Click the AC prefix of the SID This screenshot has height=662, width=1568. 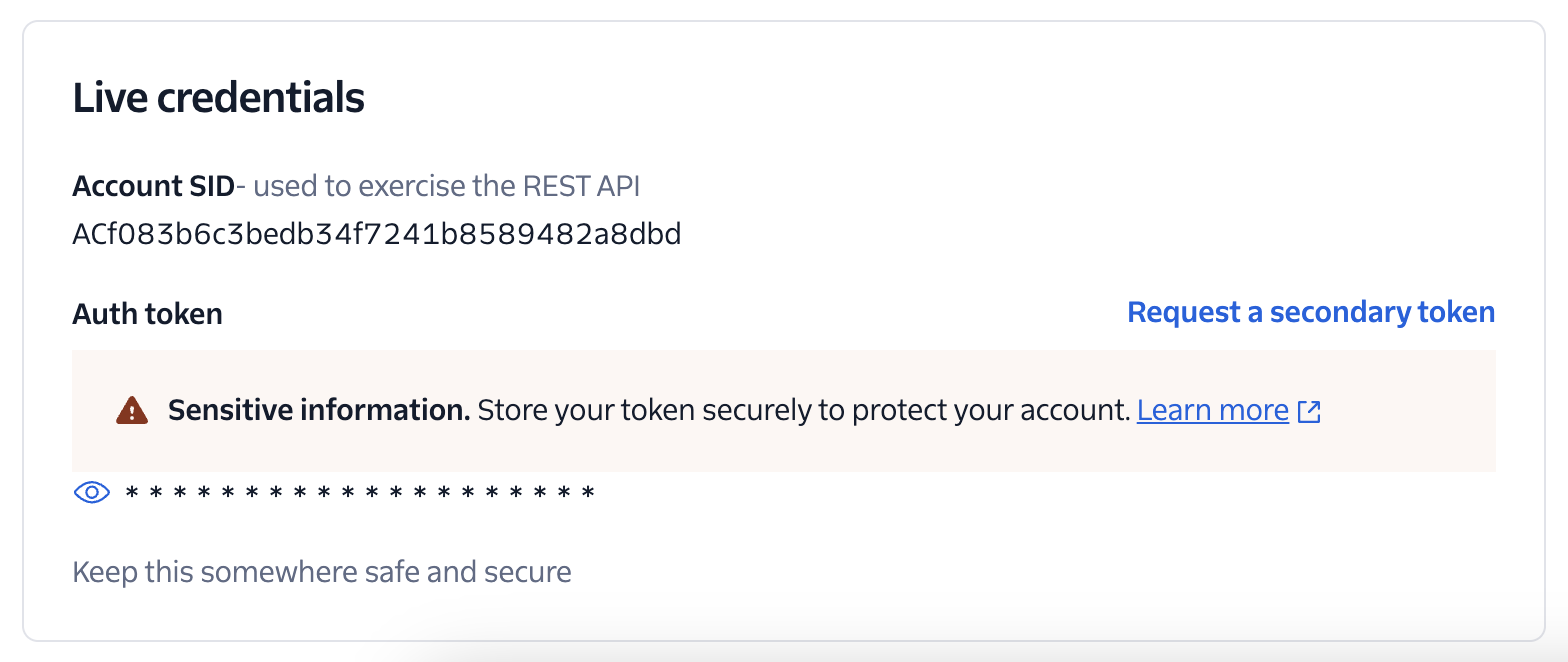tap(89, 234)
